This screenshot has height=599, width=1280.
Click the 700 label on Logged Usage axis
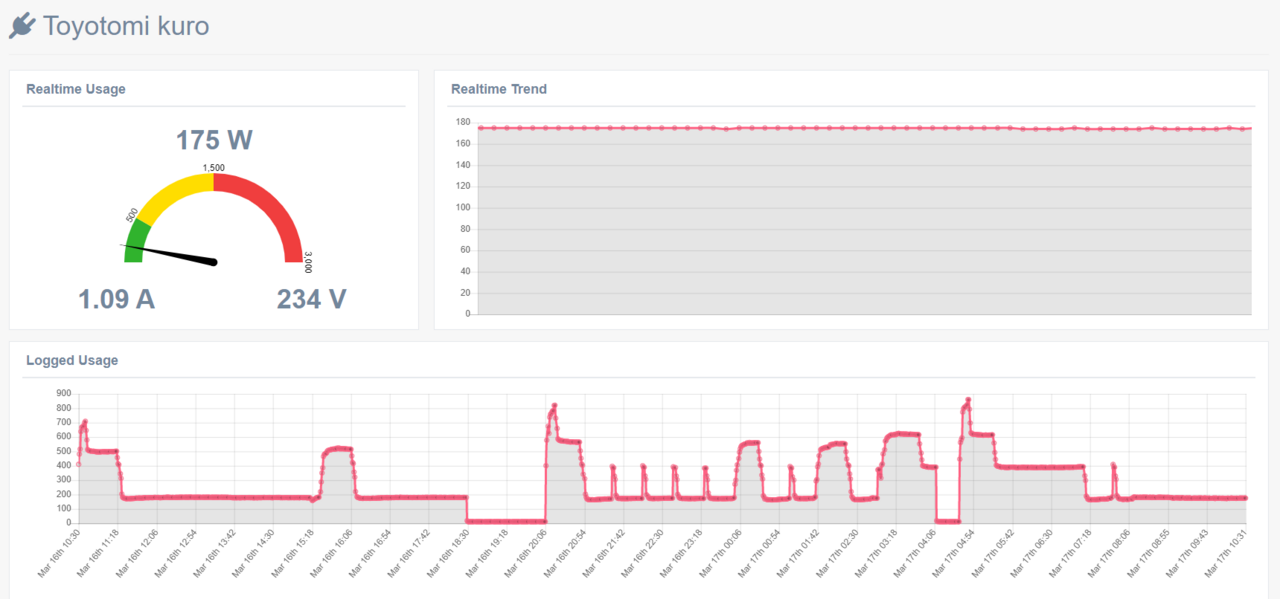(64, 423)
